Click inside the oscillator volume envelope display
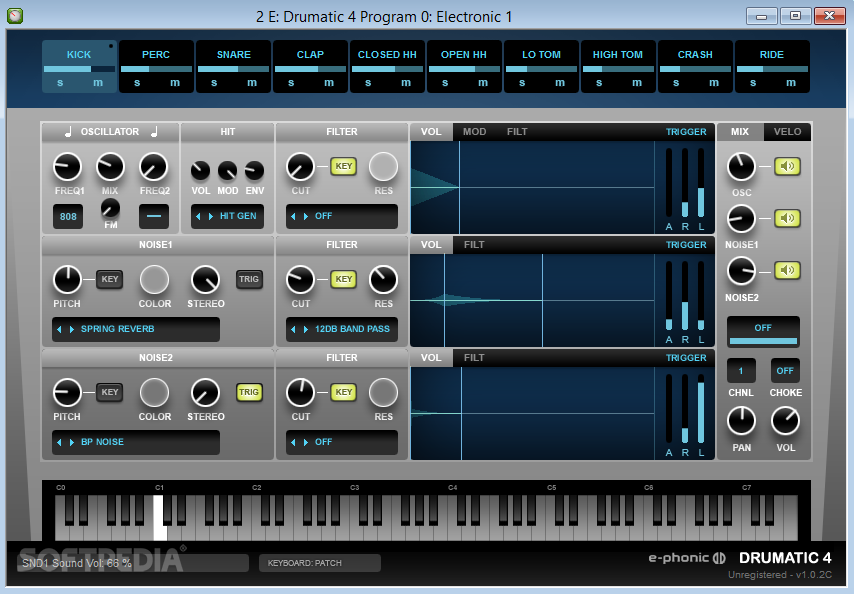Screen dimensions: 854x594 532,187
